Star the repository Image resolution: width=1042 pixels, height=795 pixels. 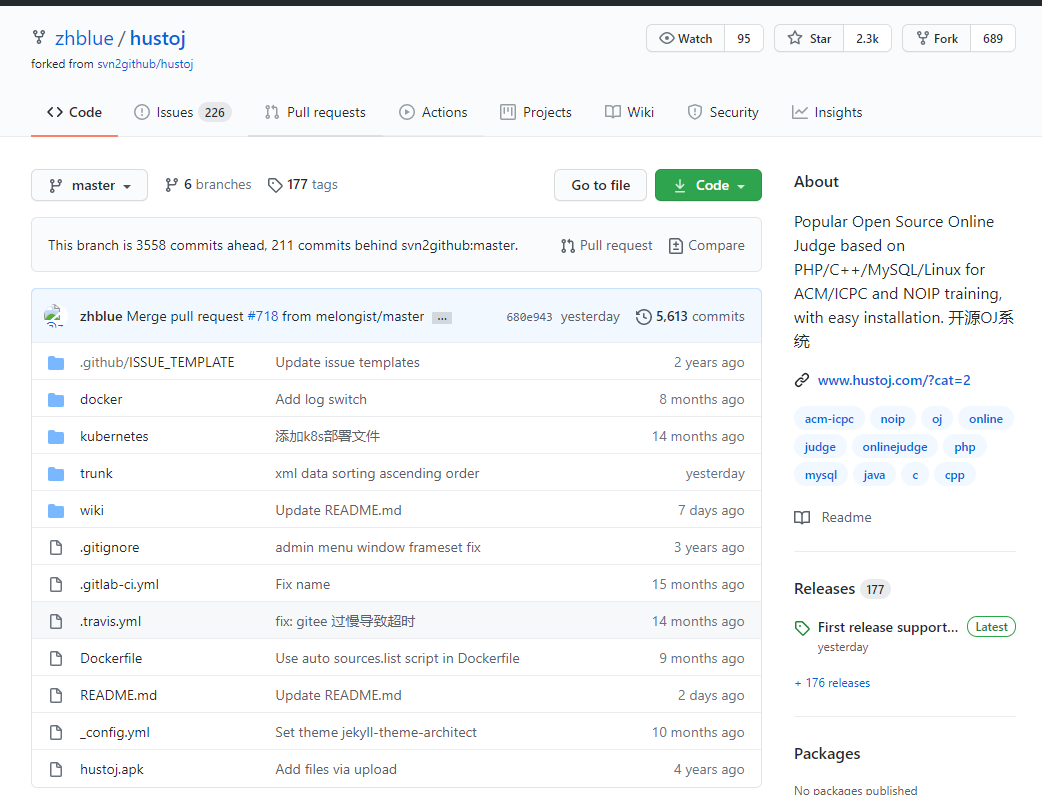tap(809, 39)
